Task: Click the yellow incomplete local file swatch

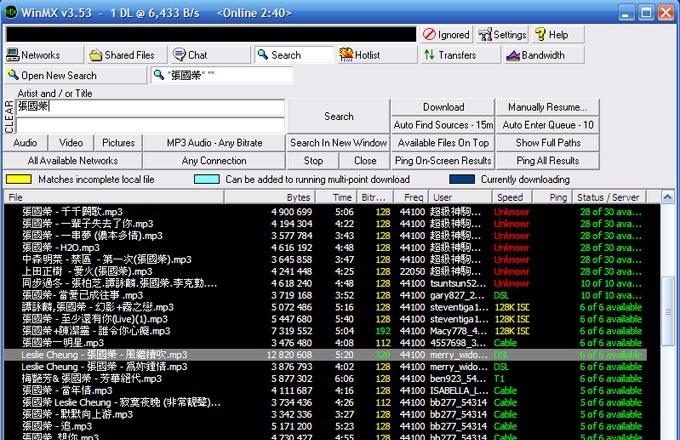Action: tap(18, 179)
